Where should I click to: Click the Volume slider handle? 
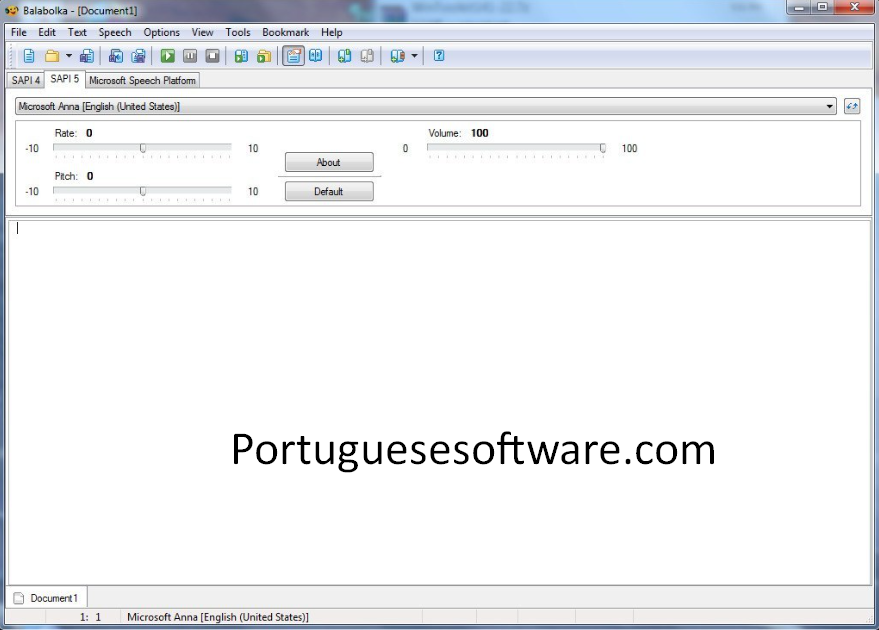pos(603,148)
